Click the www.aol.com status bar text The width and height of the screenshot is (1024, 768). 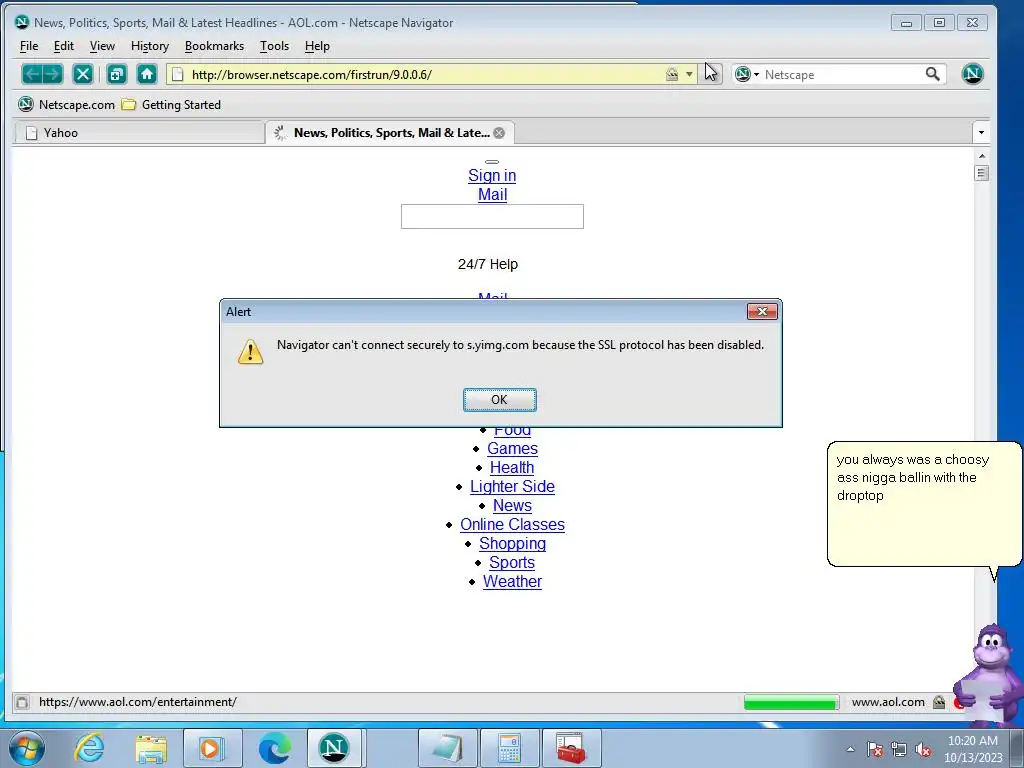tap(888, 702)
